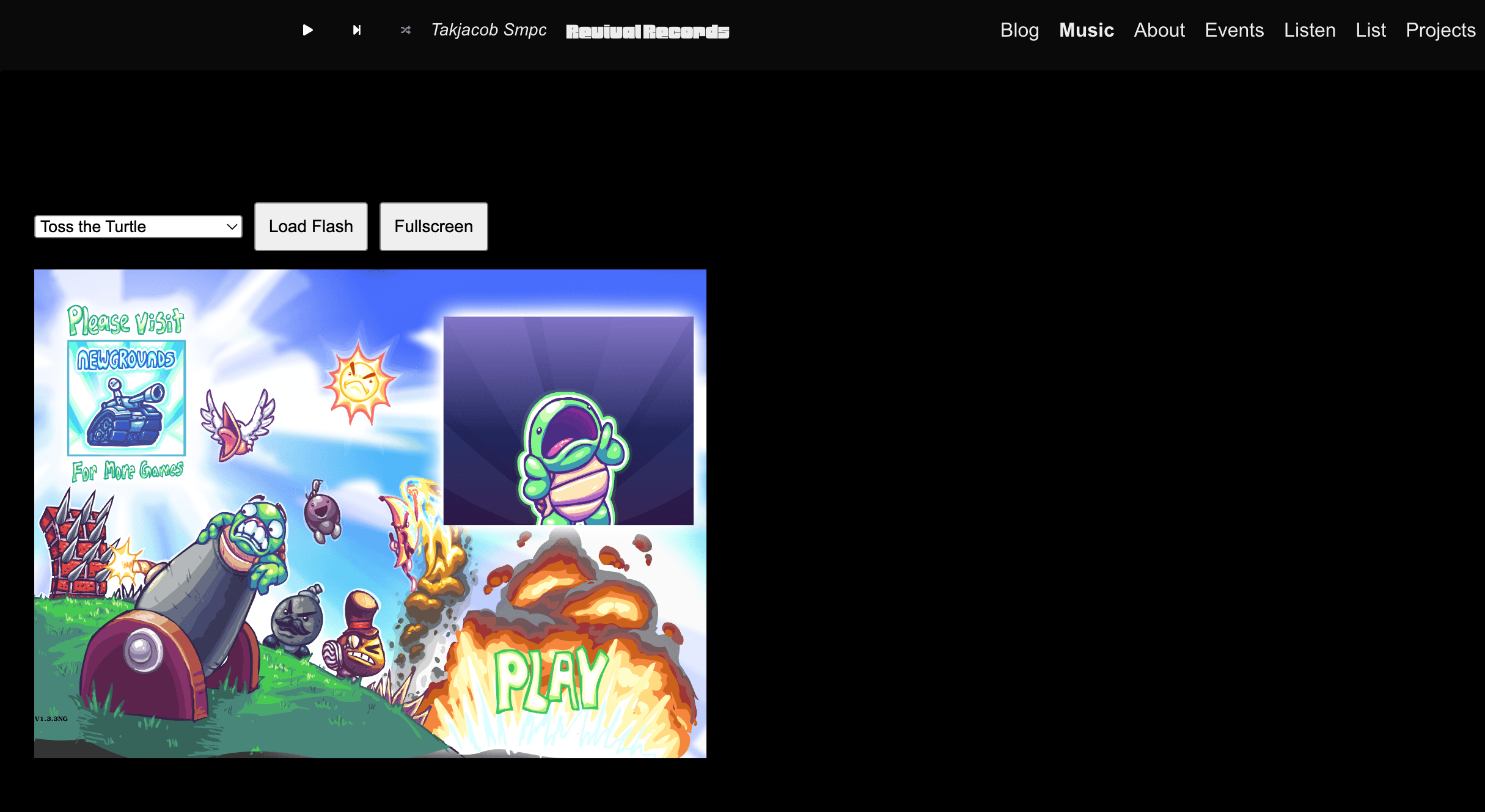Click the dropdown chevron next to Toss the Turtle
This screenshot has width=1485, height=812.
point(231,227)
